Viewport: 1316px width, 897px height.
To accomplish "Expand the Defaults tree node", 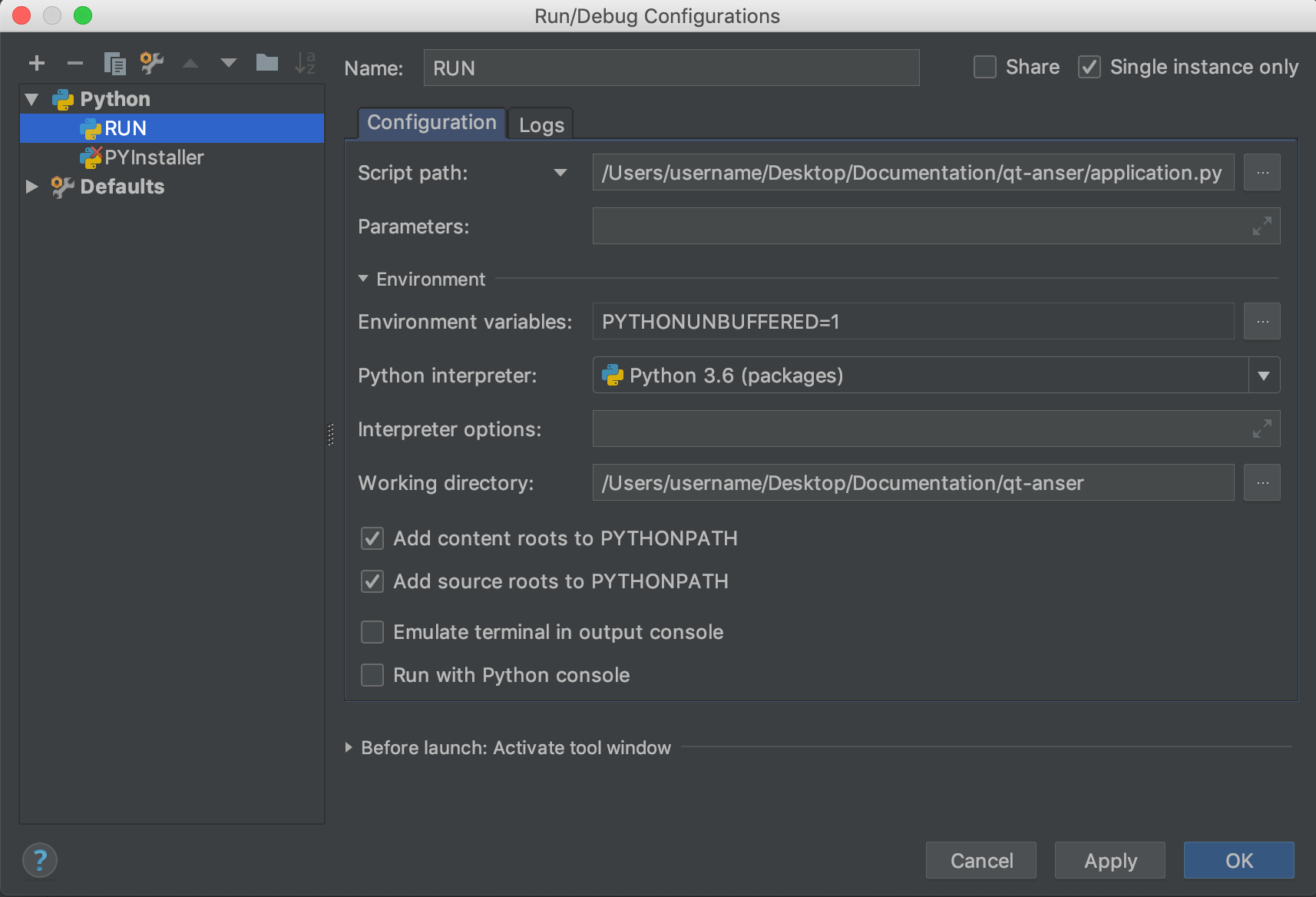I will 32,187.
